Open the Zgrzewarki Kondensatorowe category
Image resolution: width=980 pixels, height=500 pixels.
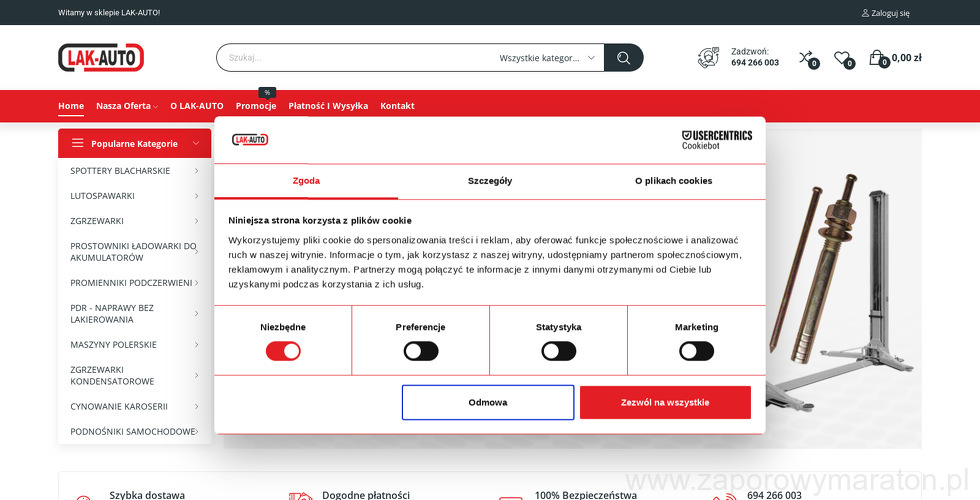pos(112,376)
